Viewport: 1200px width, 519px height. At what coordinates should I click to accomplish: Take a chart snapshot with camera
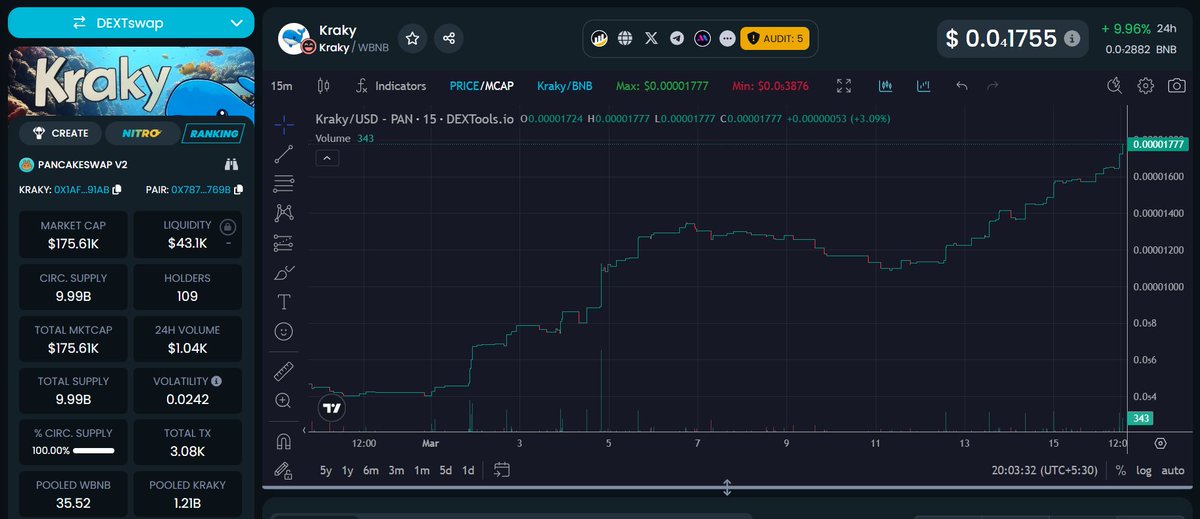[x=1177, y=86]
